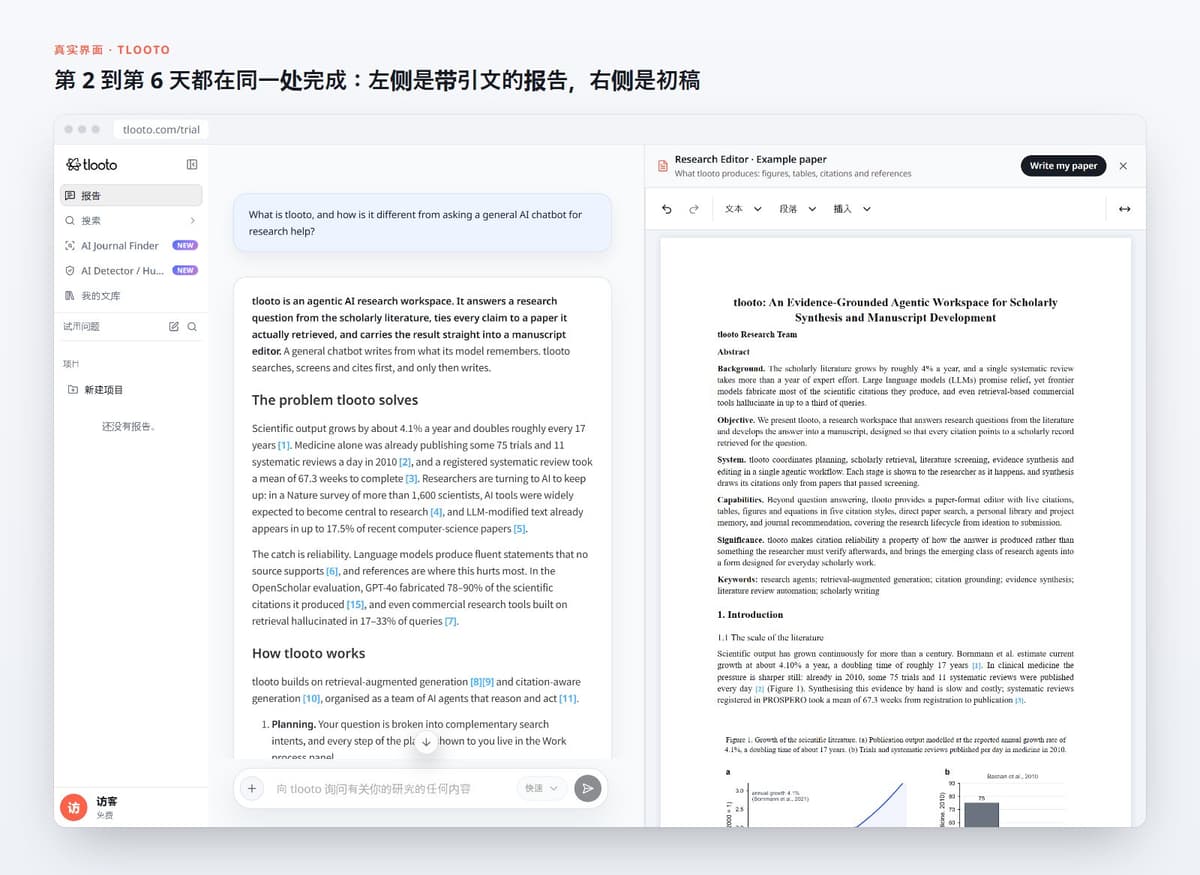
Task: Open the 搜索 sidebar item
Action: pos(131,220)
